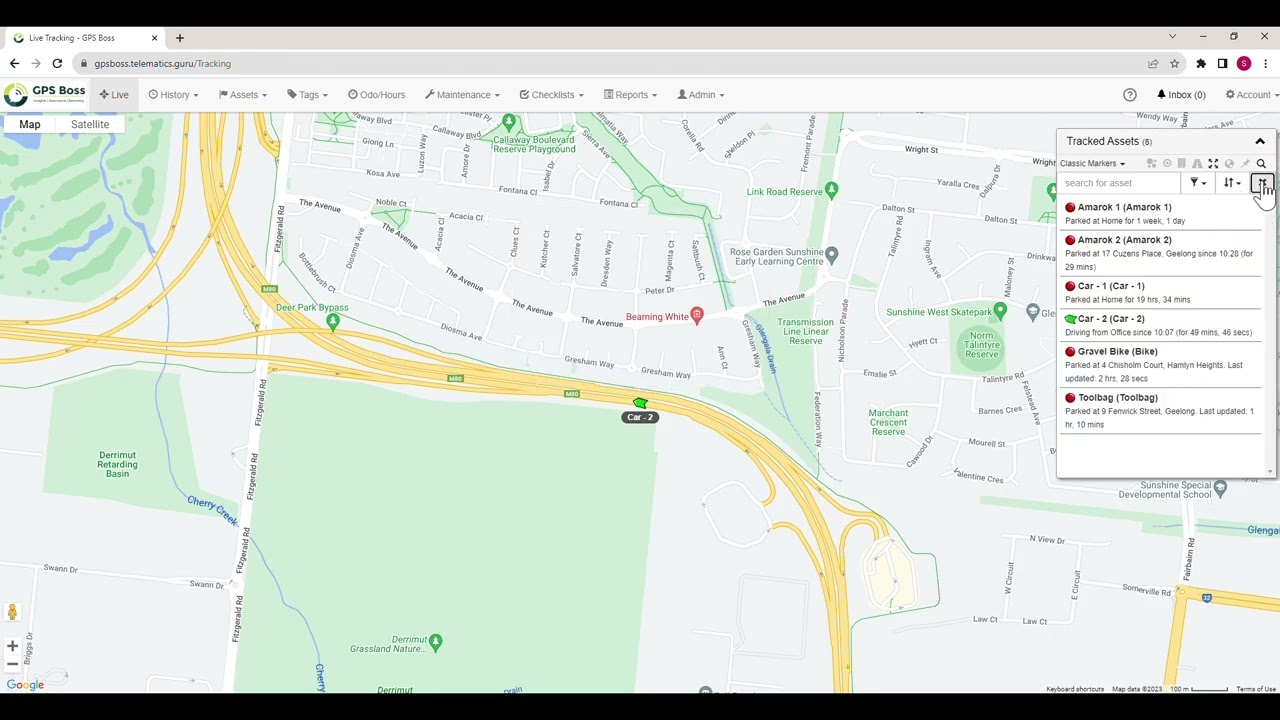Click the green driving marker for Car - 2 in list
The height and width of the screenshot is (720, 1280).
[1071, 319]
